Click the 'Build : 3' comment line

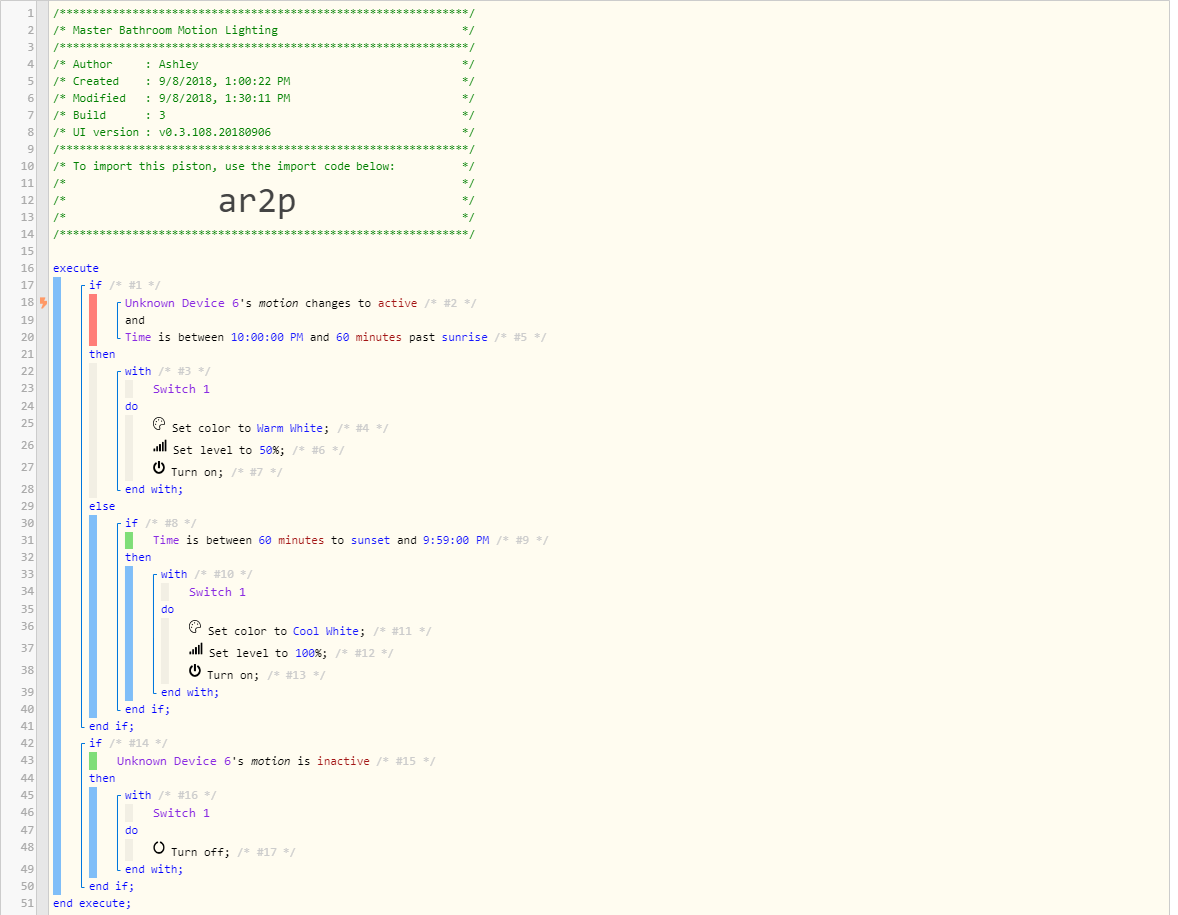click(x=119, y=115)
